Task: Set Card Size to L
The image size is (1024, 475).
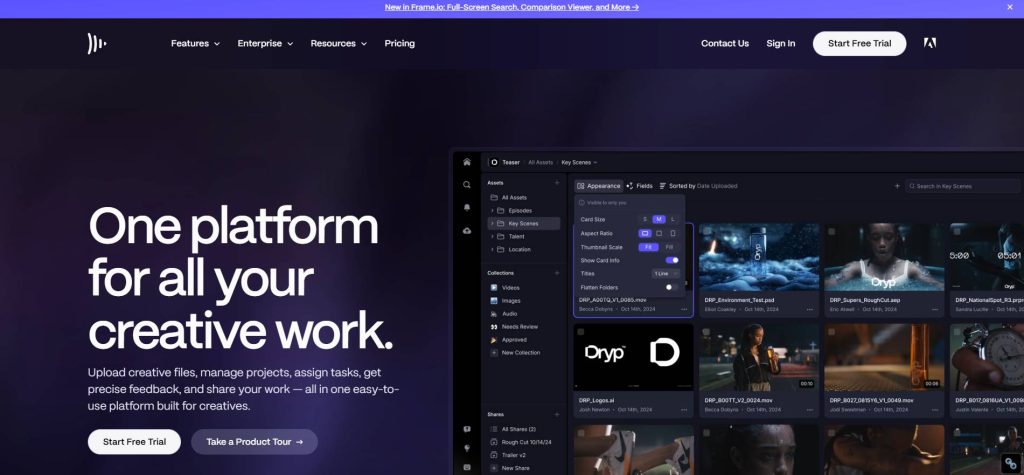Action: click(x=673, y=220)
